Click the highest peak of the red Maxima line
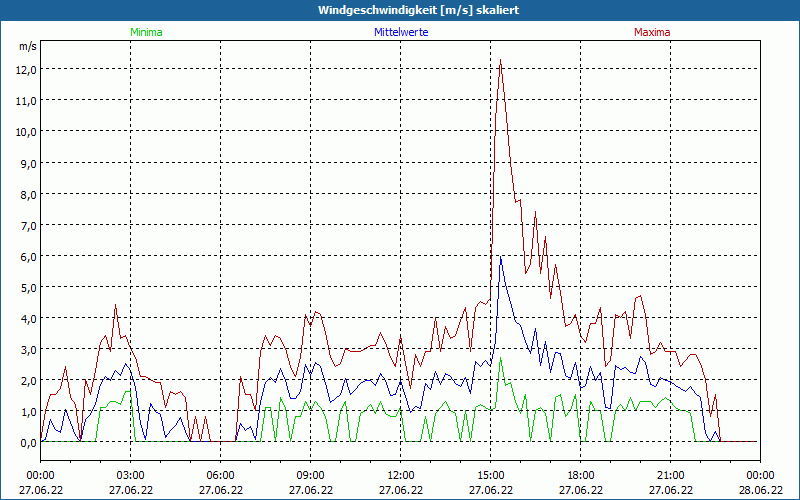Screen dimensions: 800x500 pyautogui.click(x=500, y=60)
